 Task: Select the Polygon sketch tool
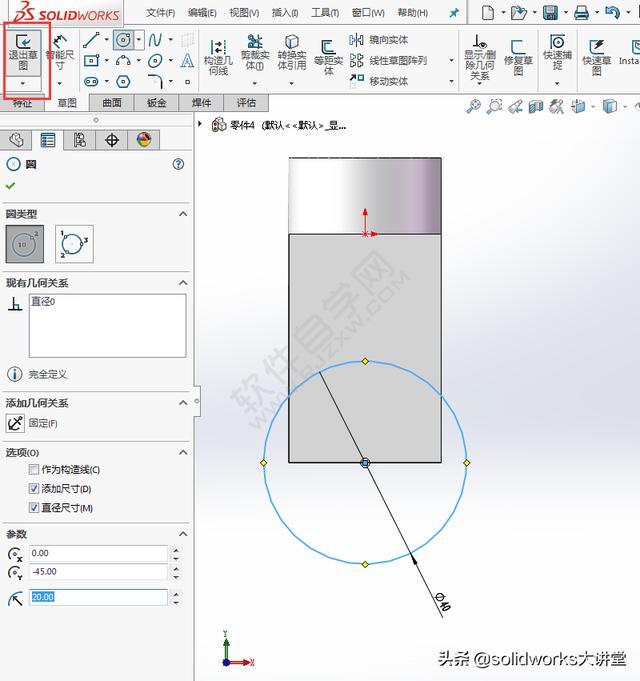[x=123, y=81]
